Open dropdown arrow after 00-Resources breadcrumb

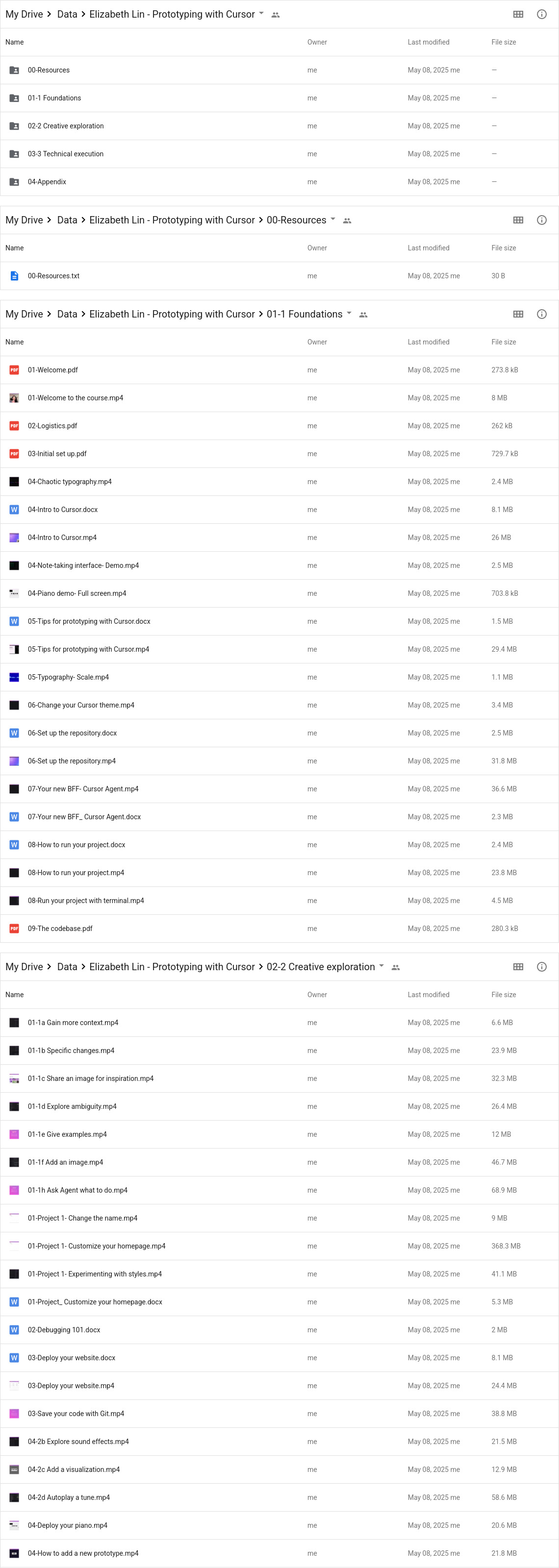[x=332, y=219]
